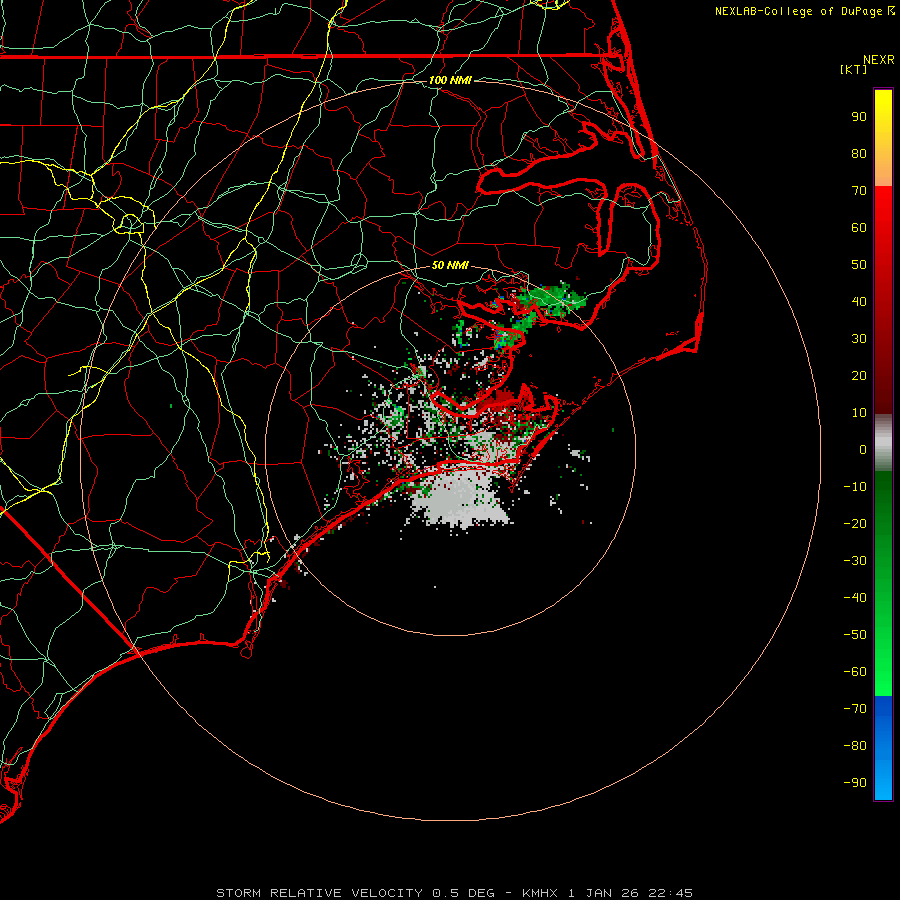The image size is (900, 900).
Task: Click the -30 value on the velocity scale
Action: [855, 561]
